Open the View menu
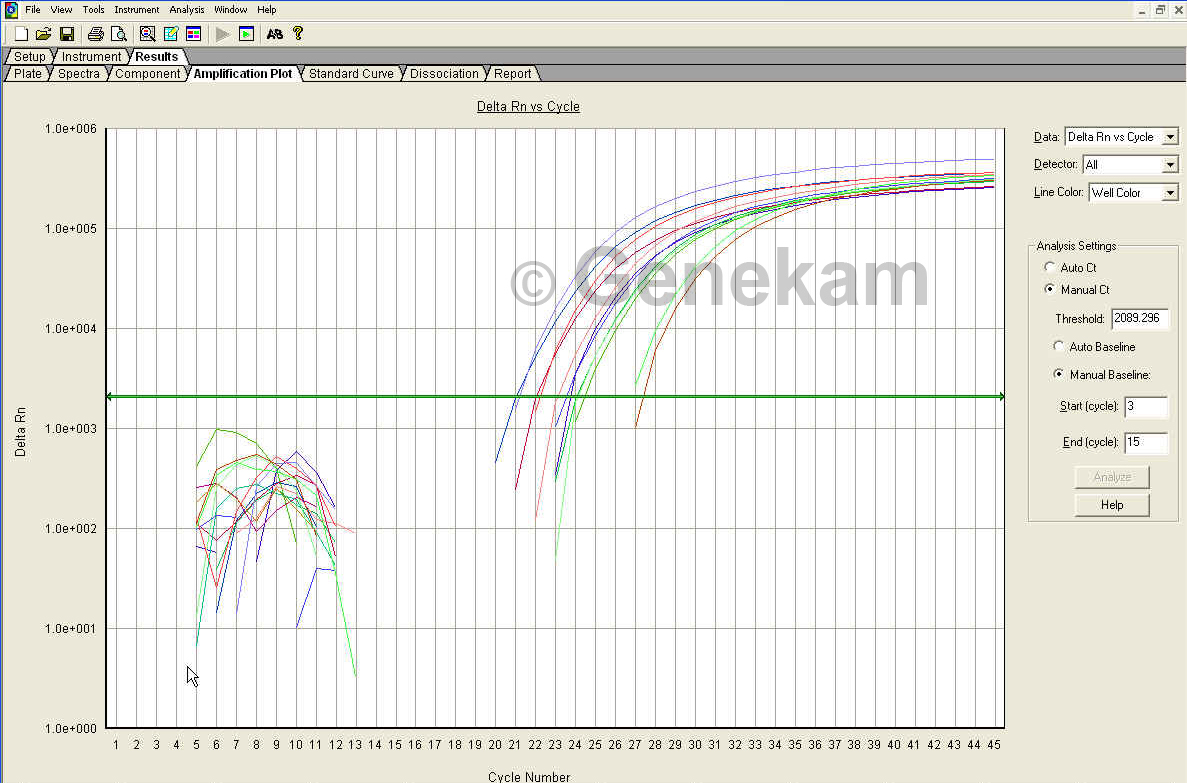 coord(61,10)
